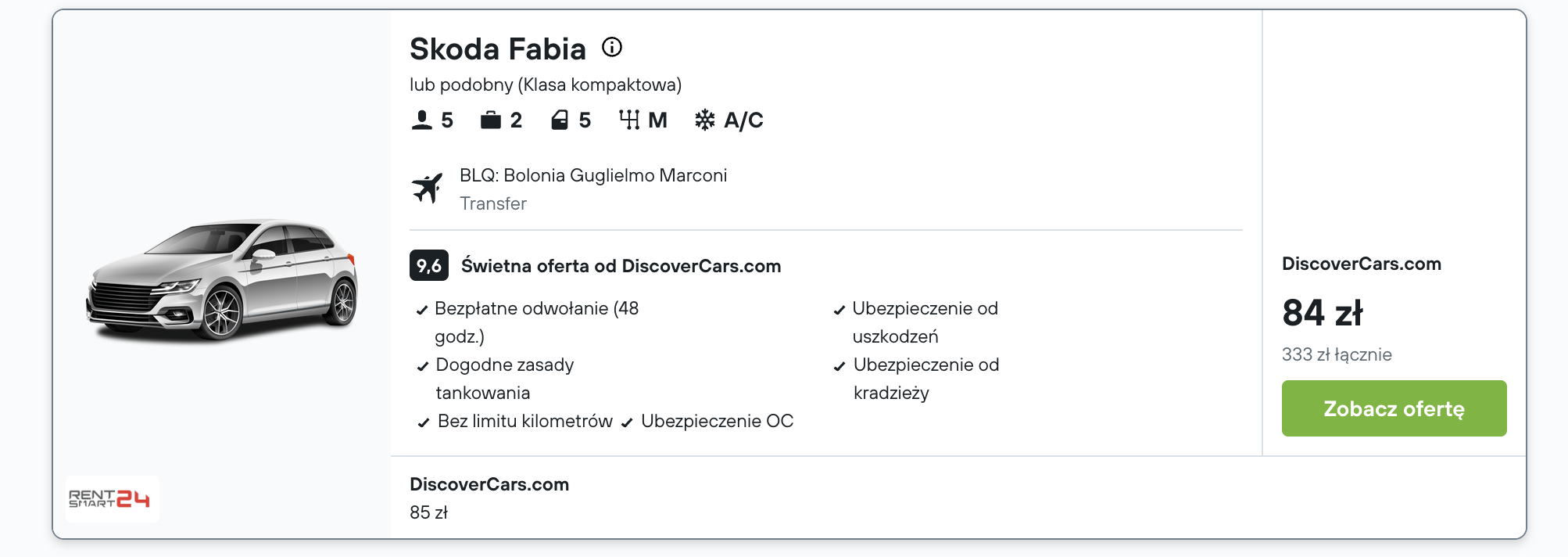
Task: Open the Zobacz ofertę green button
Action: click(x=1394, y=408)
